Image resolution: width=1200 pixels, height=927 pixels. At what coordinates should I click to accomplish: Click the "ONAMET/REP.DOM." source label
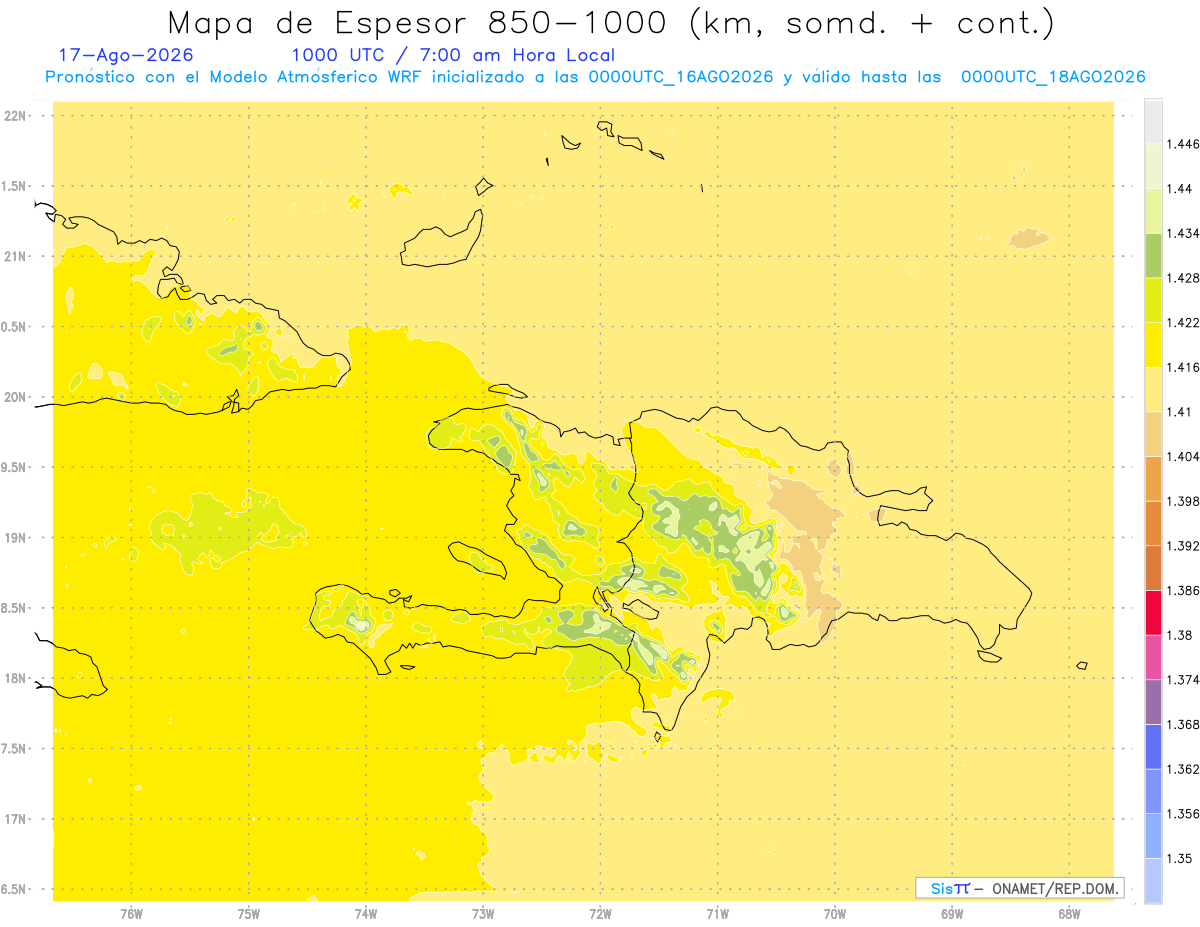pyautogui.click(x=1055, y=888)
